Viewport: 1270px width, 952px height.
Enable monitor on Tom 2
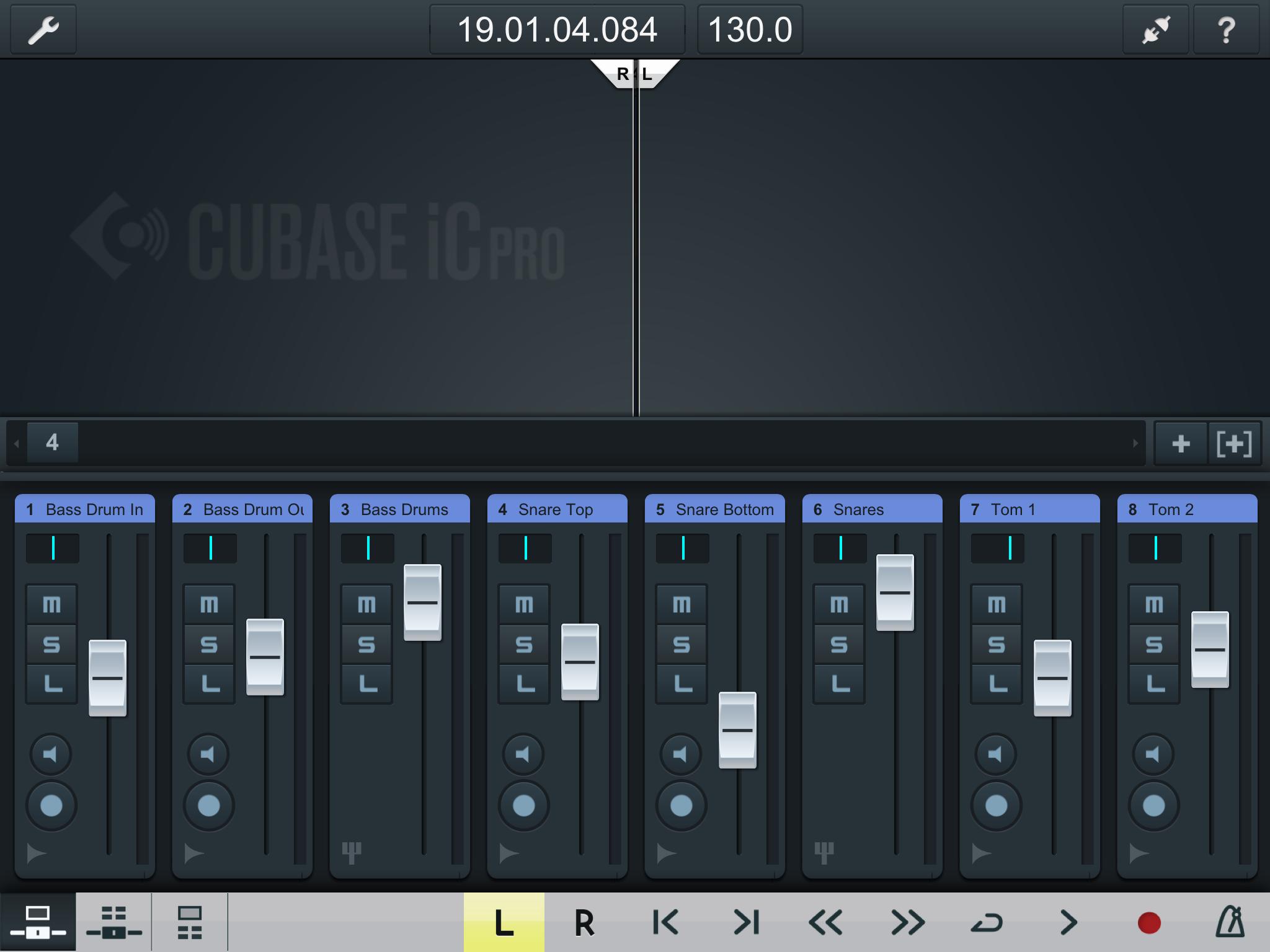coord(1153,754)
